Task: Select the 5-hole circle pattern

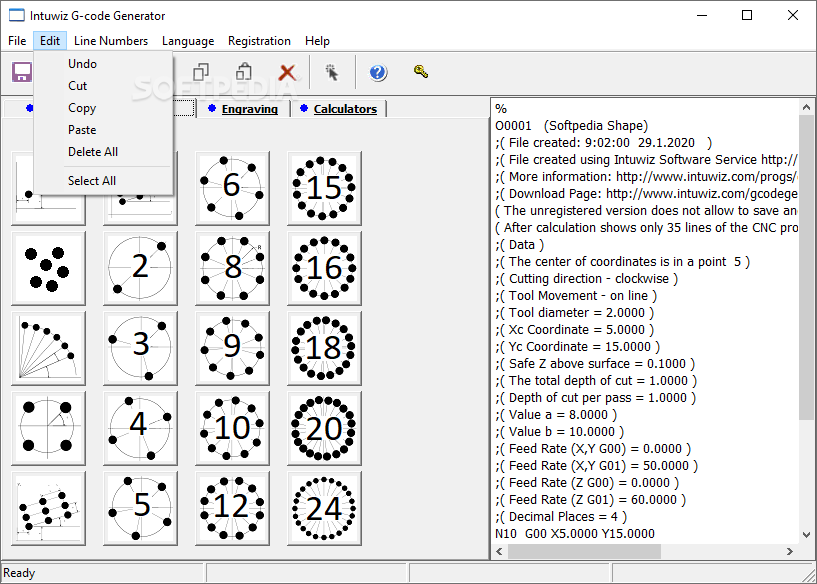Action: (140, 508)
